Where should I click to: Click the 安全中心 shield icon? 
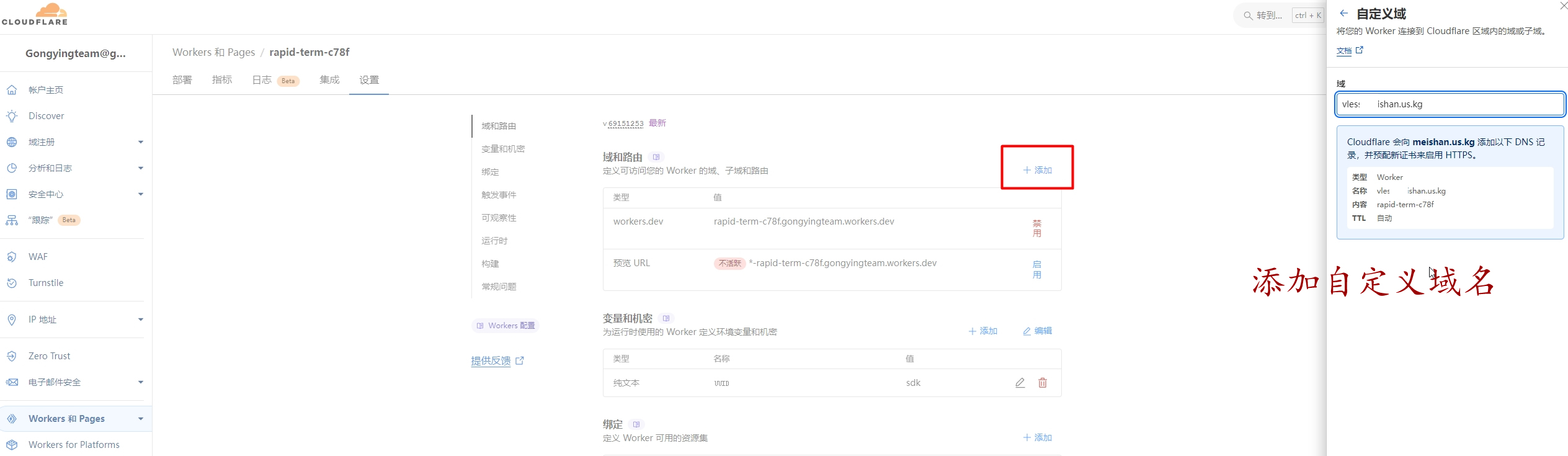tap(12, 194)
